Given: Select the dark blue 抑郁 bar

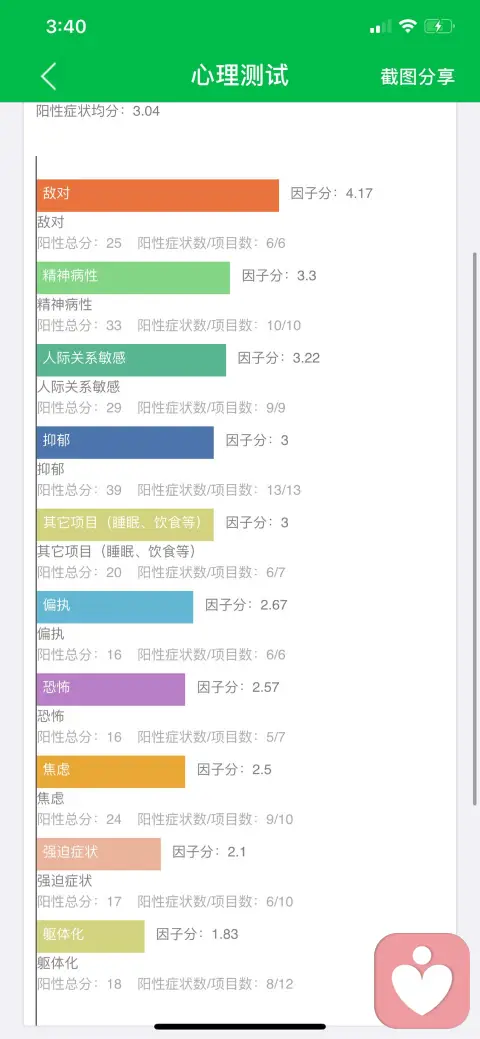Looking at the screenshot, I should tap(125, 442).
